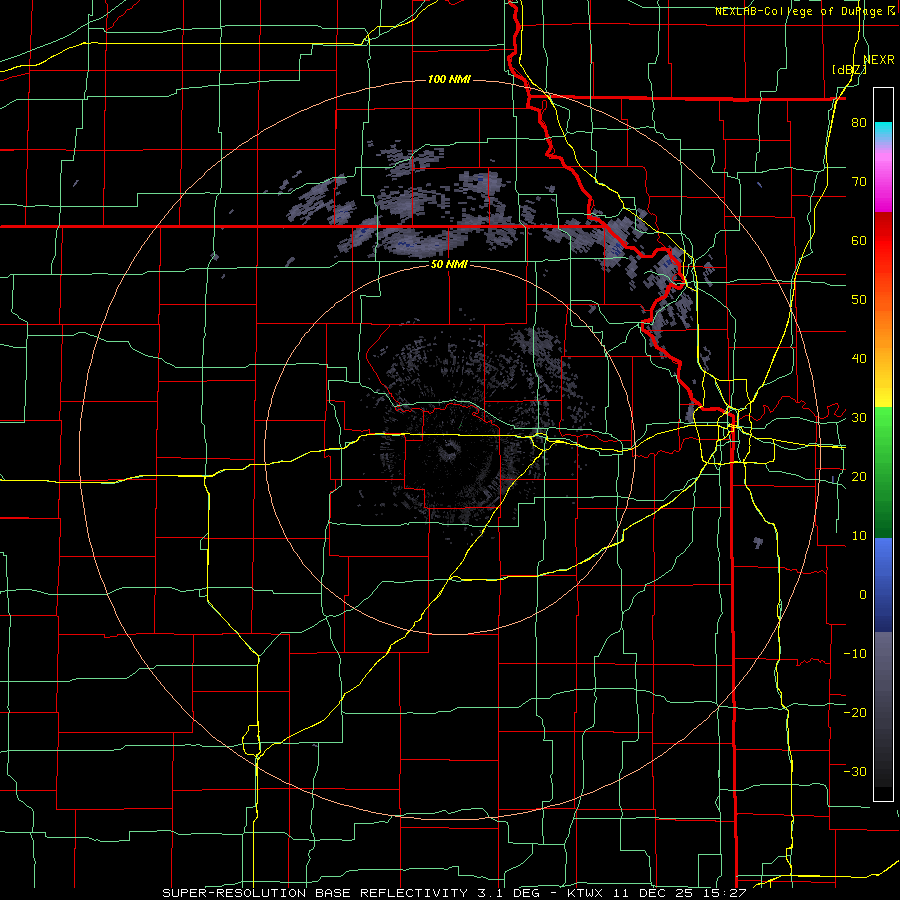This screenshot has height=900, width=900.
Task: Click the -10 value on the dBZ scale
Action: tap(855, 653)
